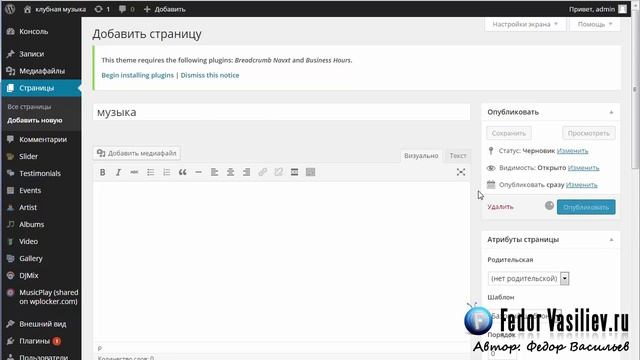Click the blue Опубликовать button

click(586, 207)
